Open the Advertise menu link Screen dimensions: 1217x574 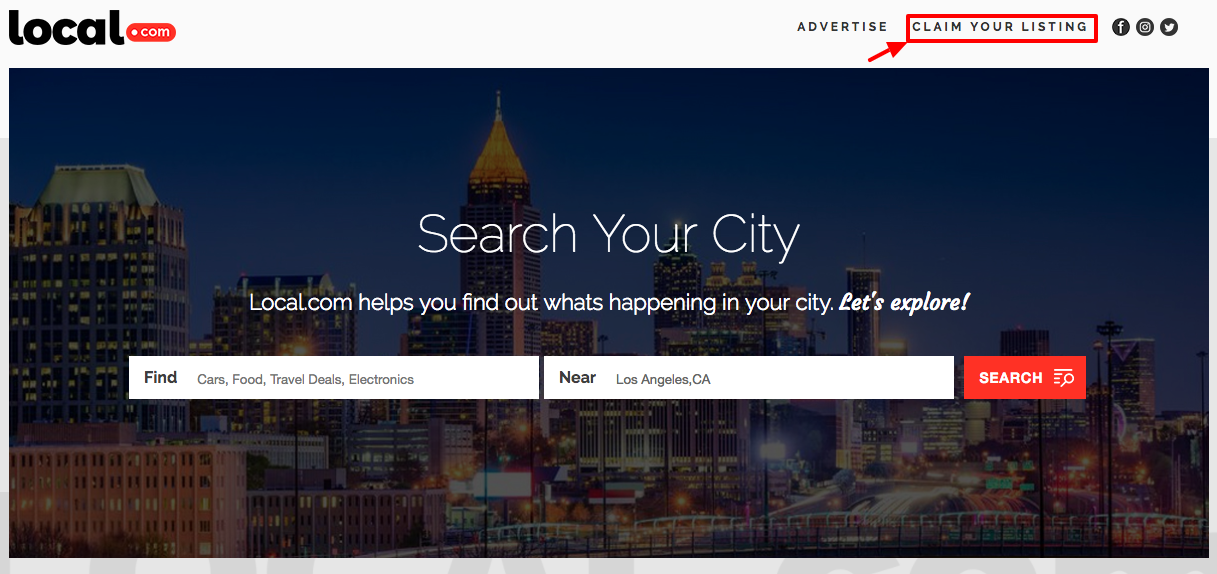(842, 27)
